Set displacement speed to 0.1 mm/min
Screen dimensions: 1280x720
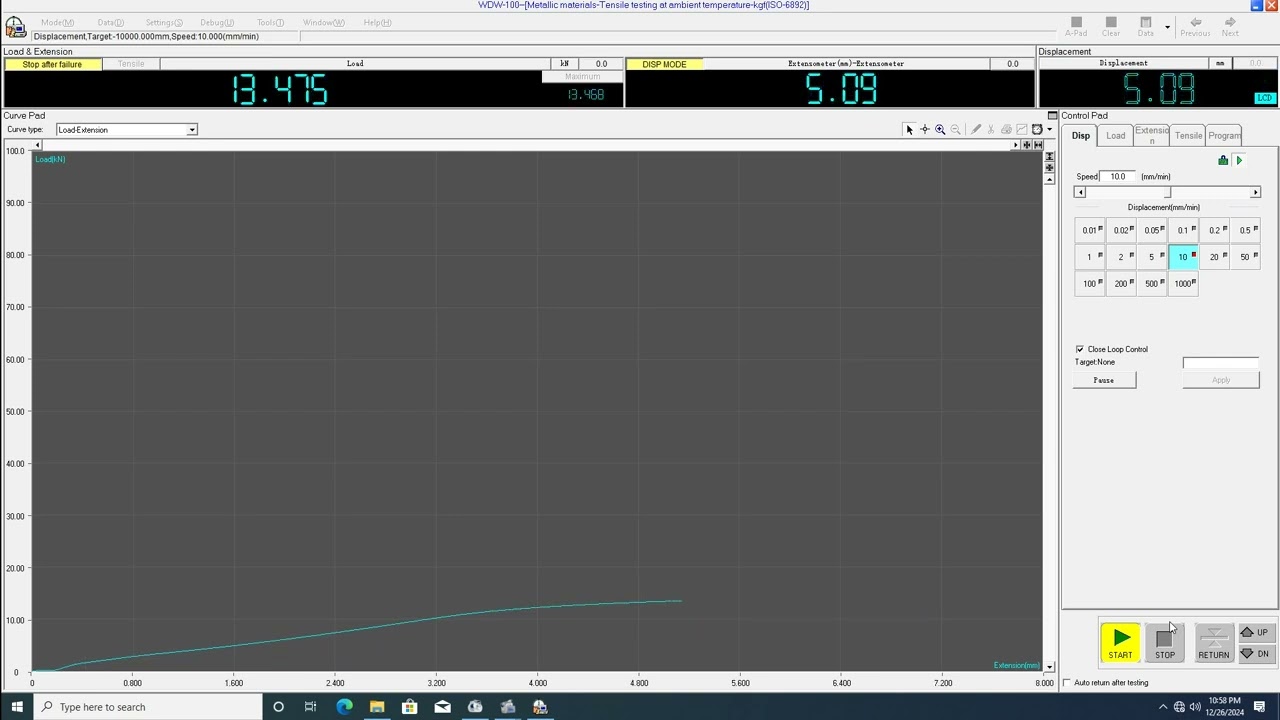pos(1183,230)
